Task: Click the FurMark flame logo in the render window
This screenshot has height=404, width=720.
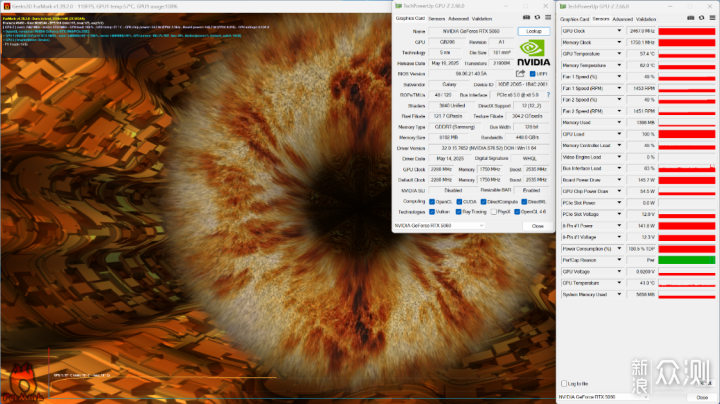Action: [x=22, y=382]
